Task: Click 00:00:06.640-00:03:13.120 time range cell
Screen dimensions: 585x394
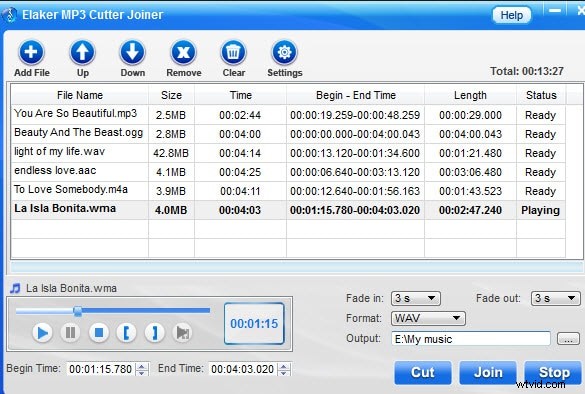Action: coord(355,172)
